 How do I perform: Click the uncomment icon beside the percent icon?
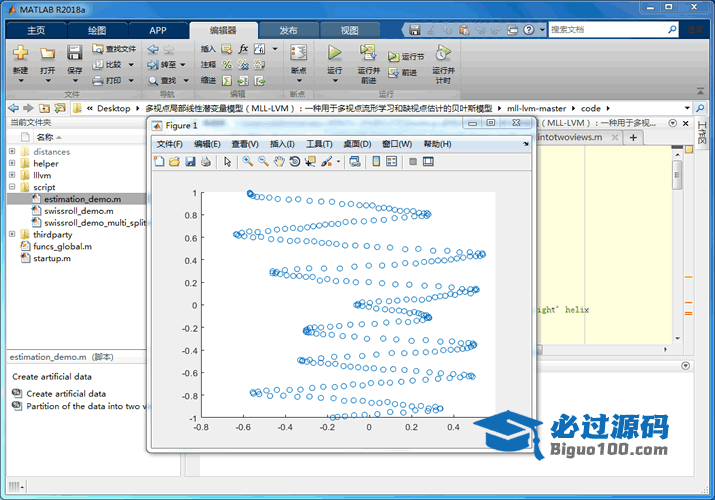(x=243, y=65)
